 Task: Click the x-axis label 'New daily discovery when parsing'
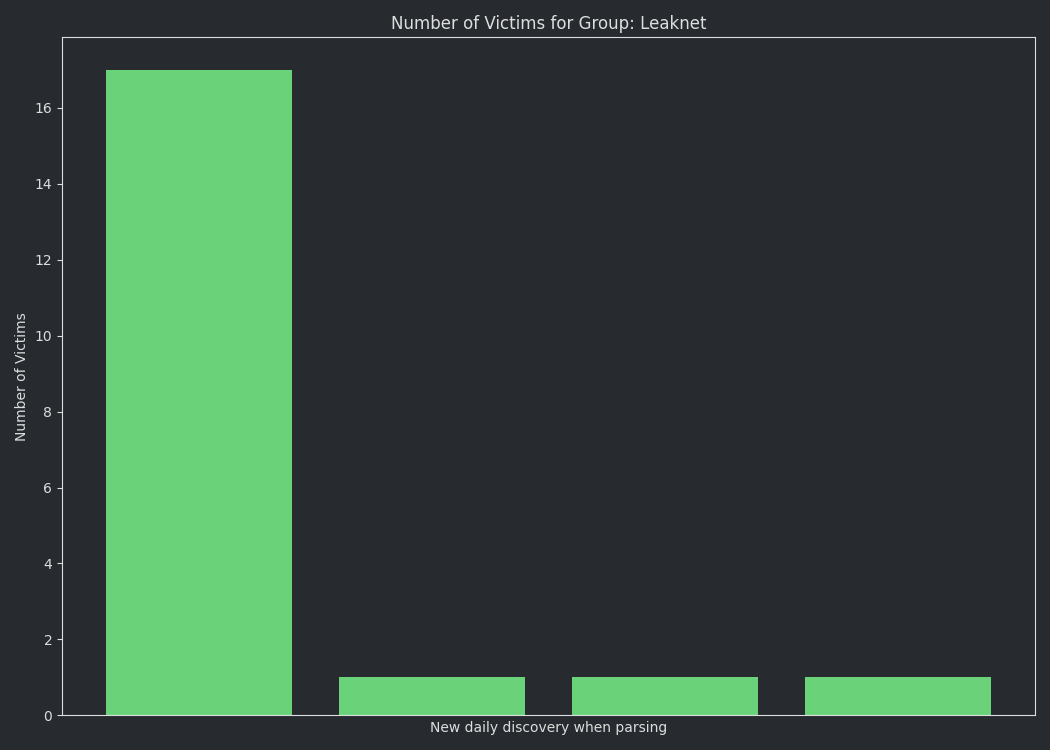click(548, 727)
